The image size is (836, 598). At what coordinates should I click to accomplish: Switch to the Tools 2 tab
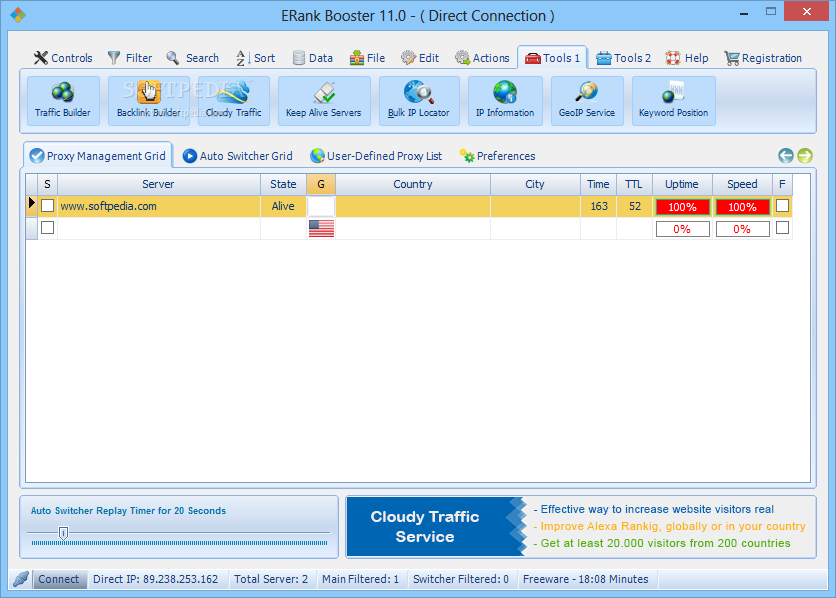pos(623,58)
